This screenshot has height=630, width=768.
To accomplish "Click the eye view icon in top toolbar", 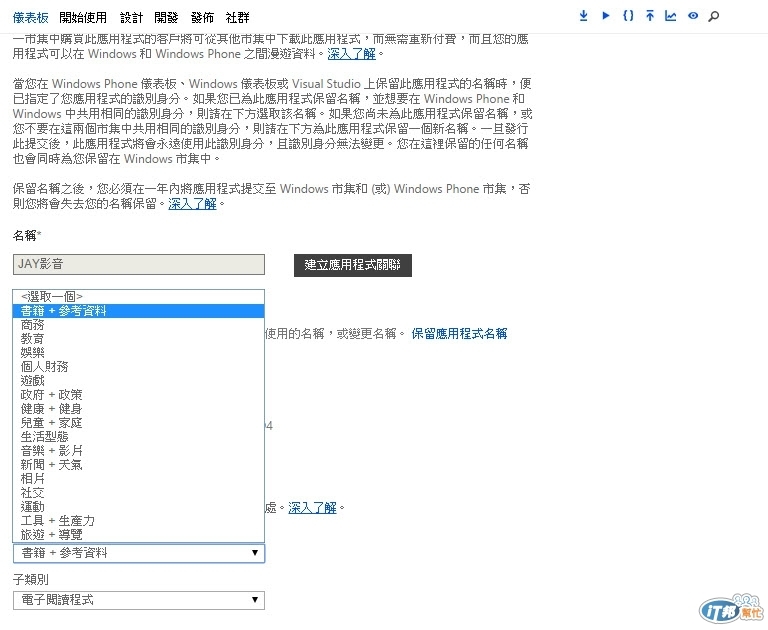I will (x=693, y=16).
